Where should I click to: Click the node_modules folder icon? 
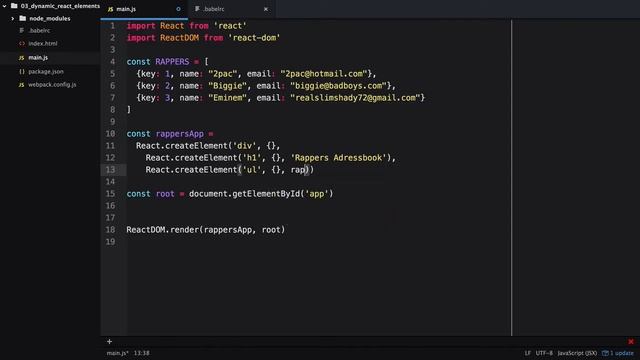tap(22, 18)
